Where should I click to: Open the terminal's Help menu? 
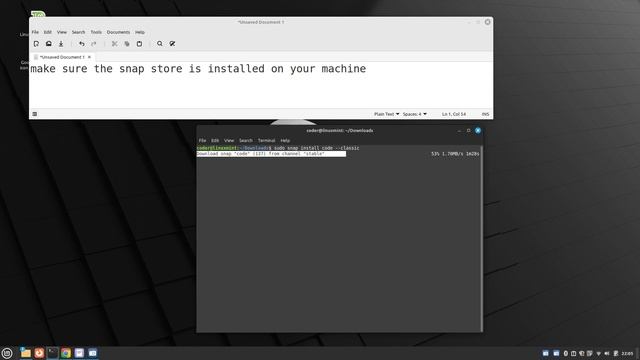point(285,140)
